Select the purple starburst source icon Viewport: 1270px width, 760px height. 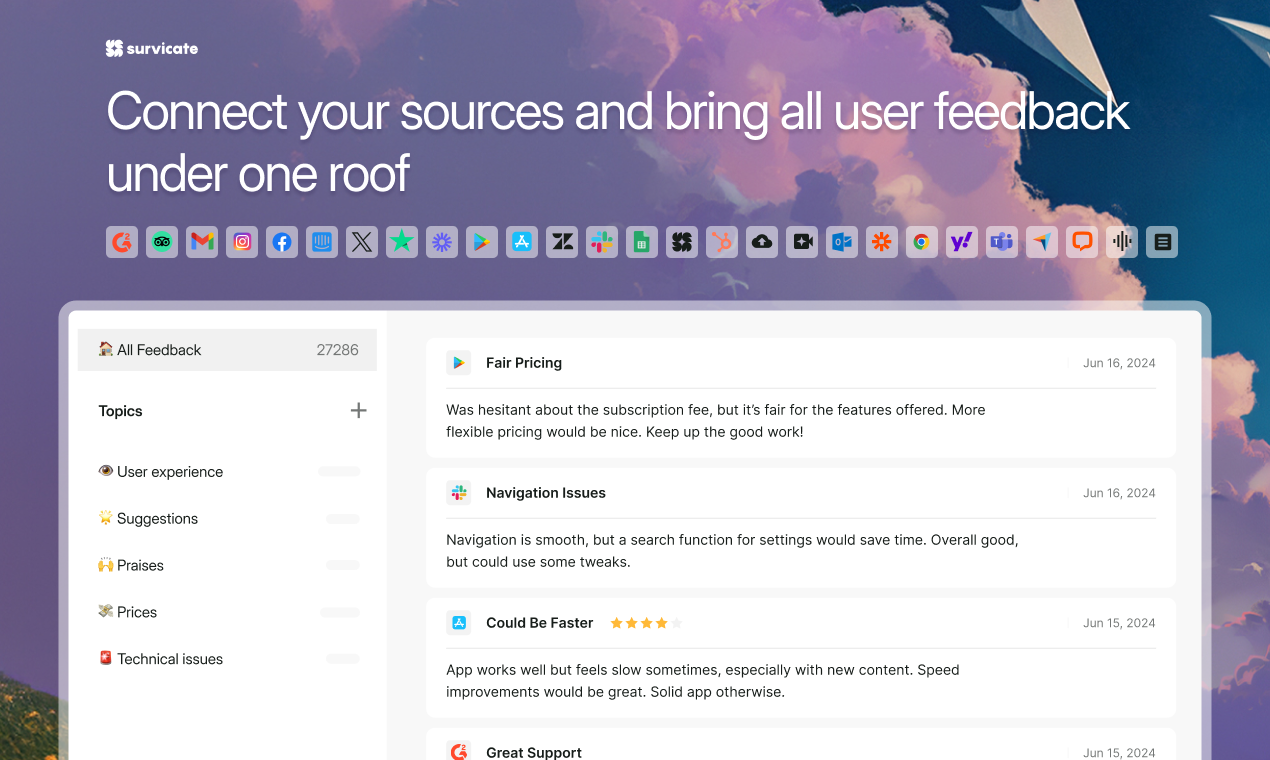tap(442, 242)
